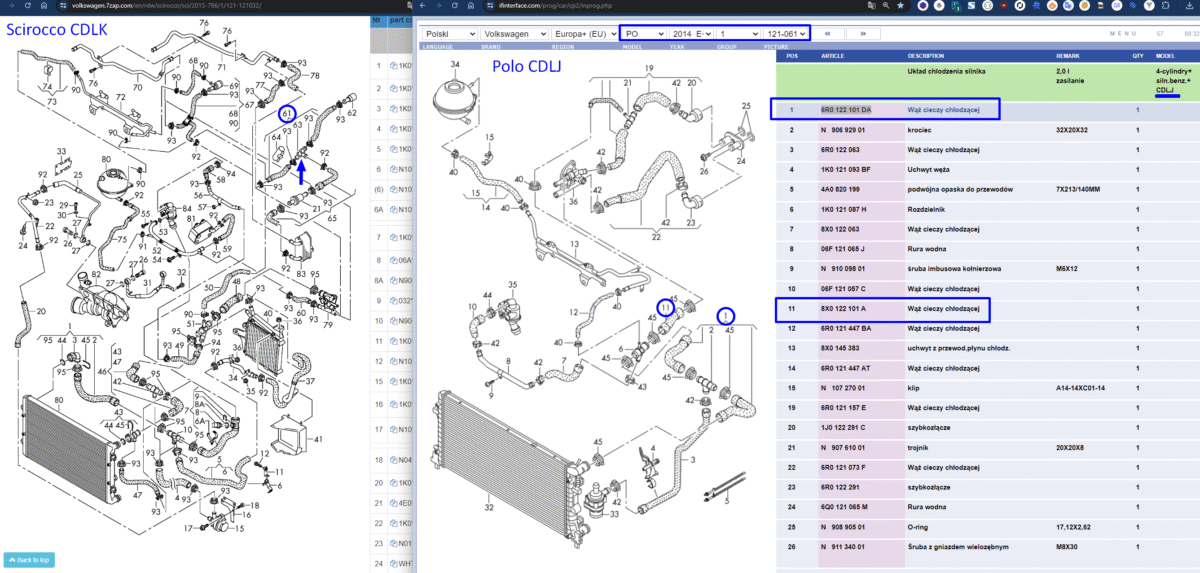This screenshot has width=1200, height=573.
Task: Open site info icon beside volkswagen.7zap.com URL
Action: pyautogui.click(x=62, y=6)
